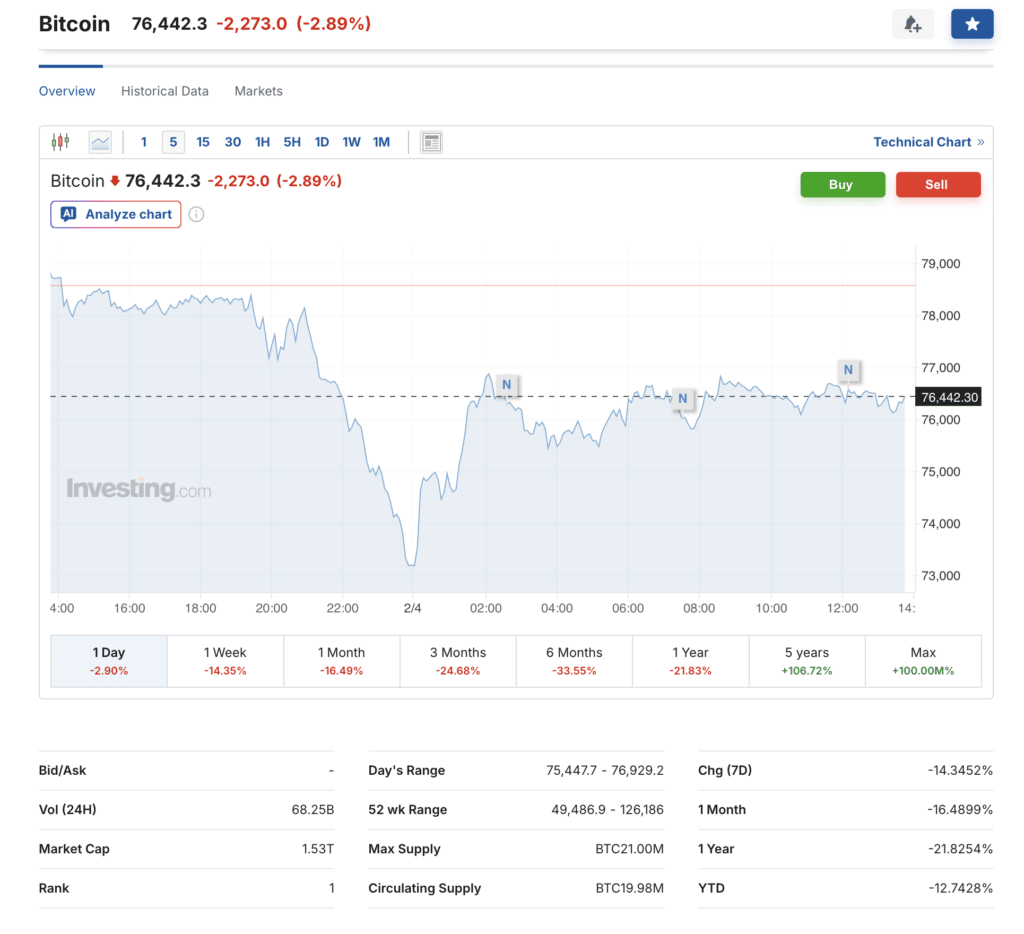
Task: Click the 52 wk Range value
Action: pos(607,809)
